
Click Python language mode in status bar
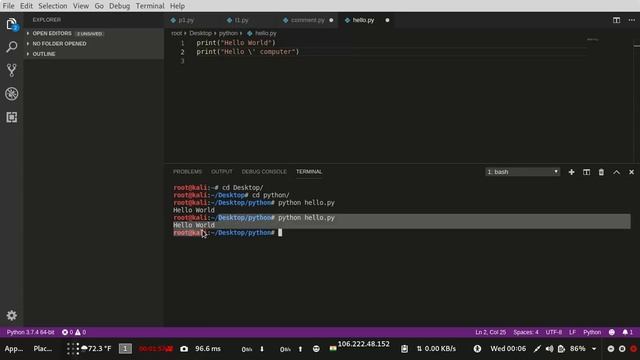pyautogui.click(x=592, y=332)
